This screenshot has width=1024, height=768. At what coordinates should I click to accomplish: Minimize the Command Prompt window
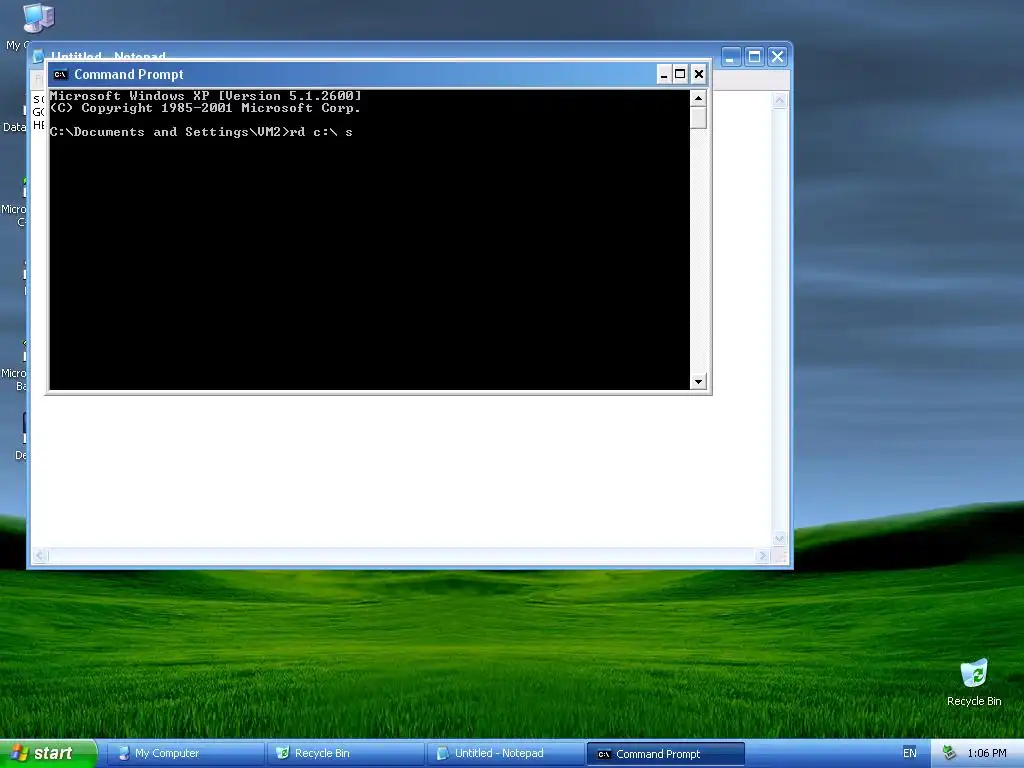(x=664, y=74)
